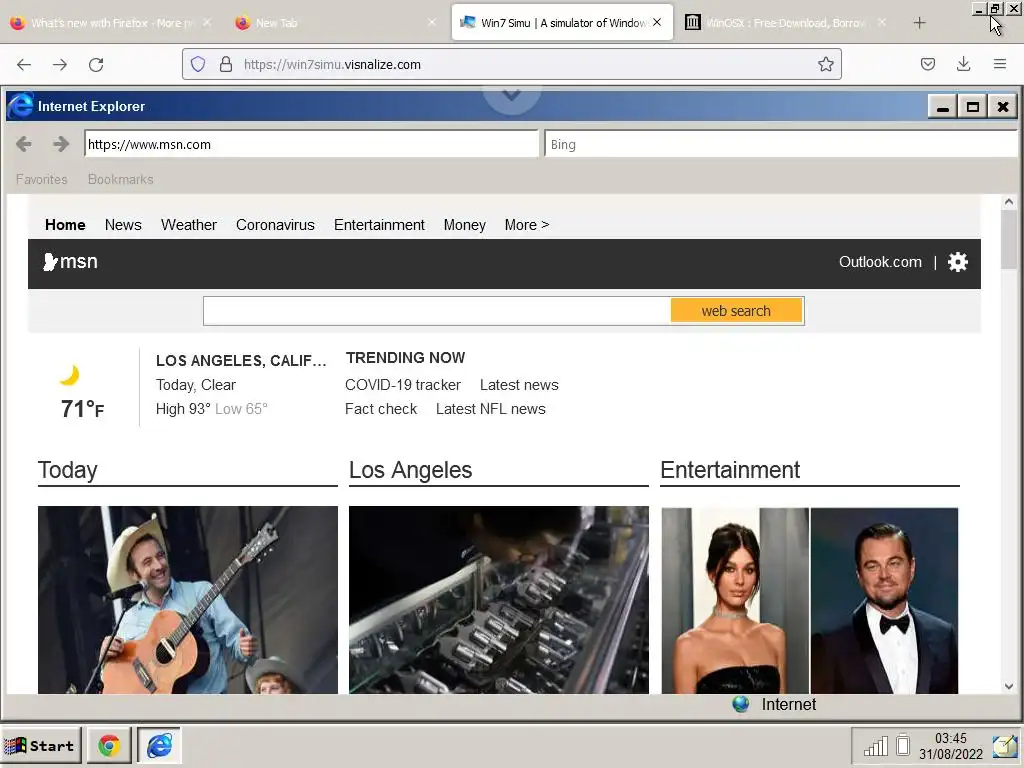Reload the Firefox page
This screenshot has height=768, width=1024.
point(96,64)
